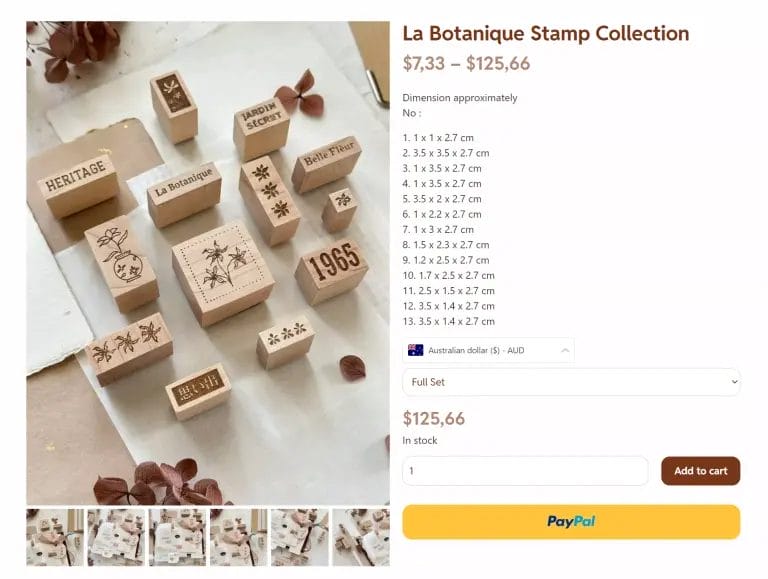
Task: Click the HERITAGE stamp in the main image
Action: click(77, 183)
